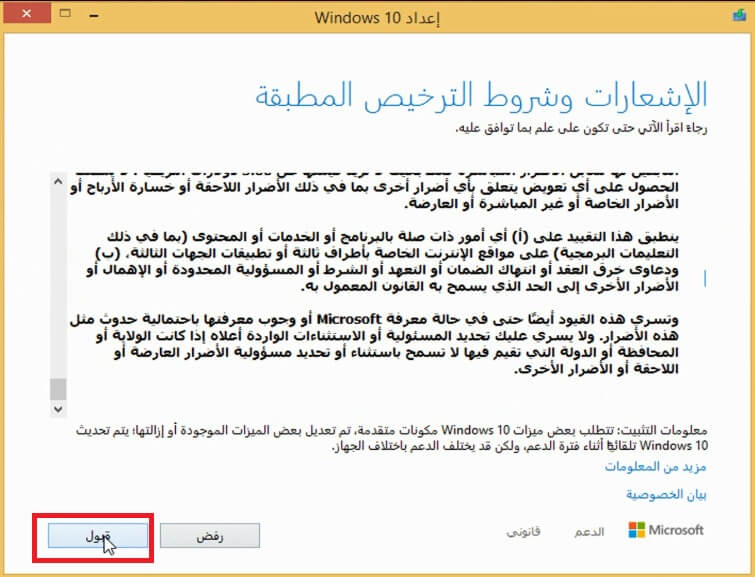The image size is (755, 577).
Task: Click the Microsoft logo
Action: tap(666, 530)
